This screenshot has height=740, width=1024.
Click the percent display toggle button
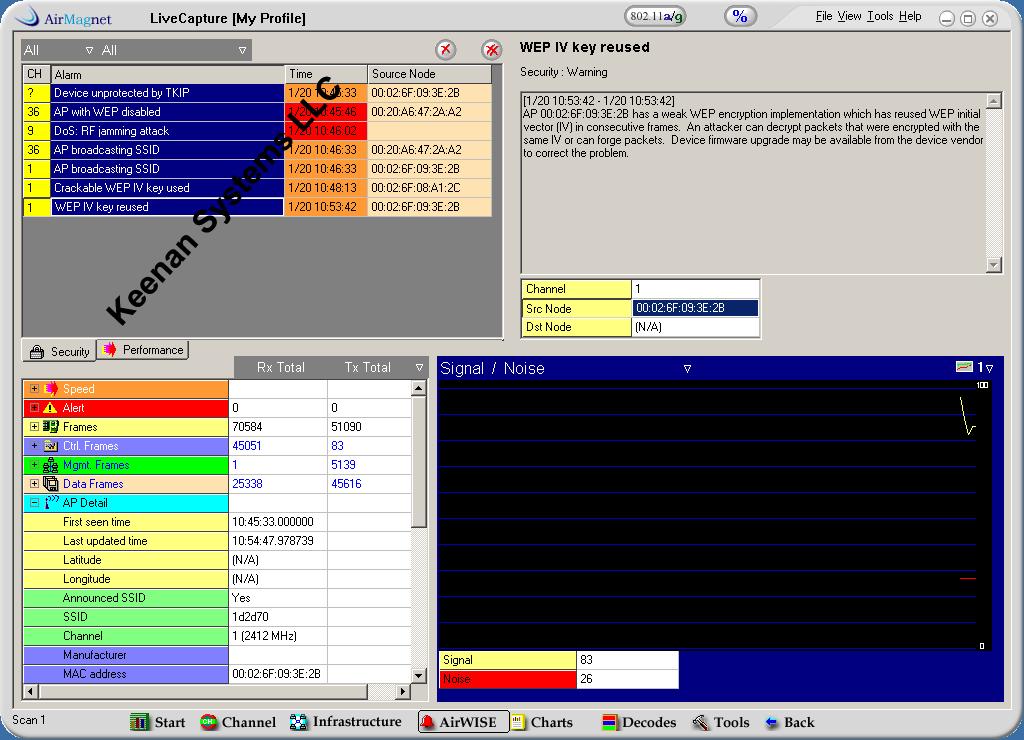740,16
